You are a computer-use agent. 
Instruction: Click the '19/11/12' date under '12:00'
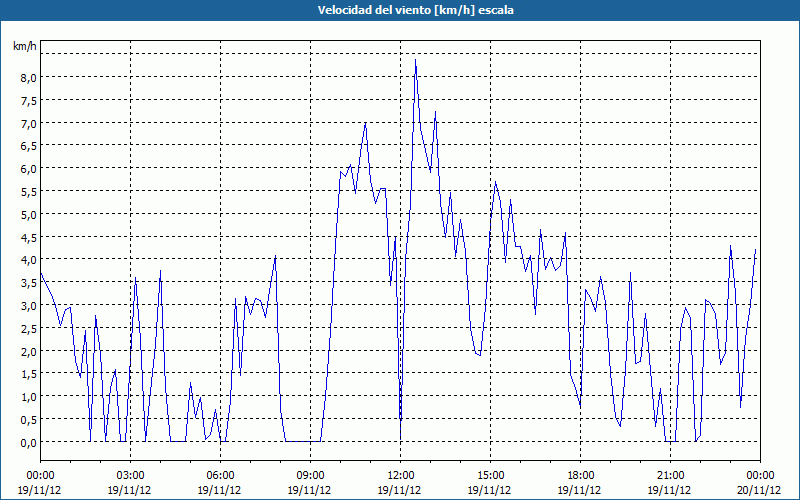pos(400,490)
